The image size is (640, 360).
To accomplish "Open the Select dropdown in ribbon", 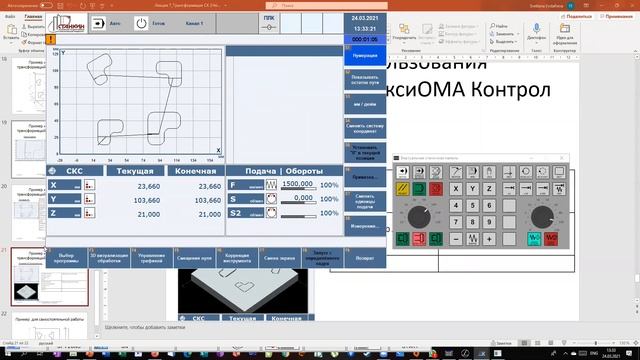I will pyautogui.click(x=504, y=42).
